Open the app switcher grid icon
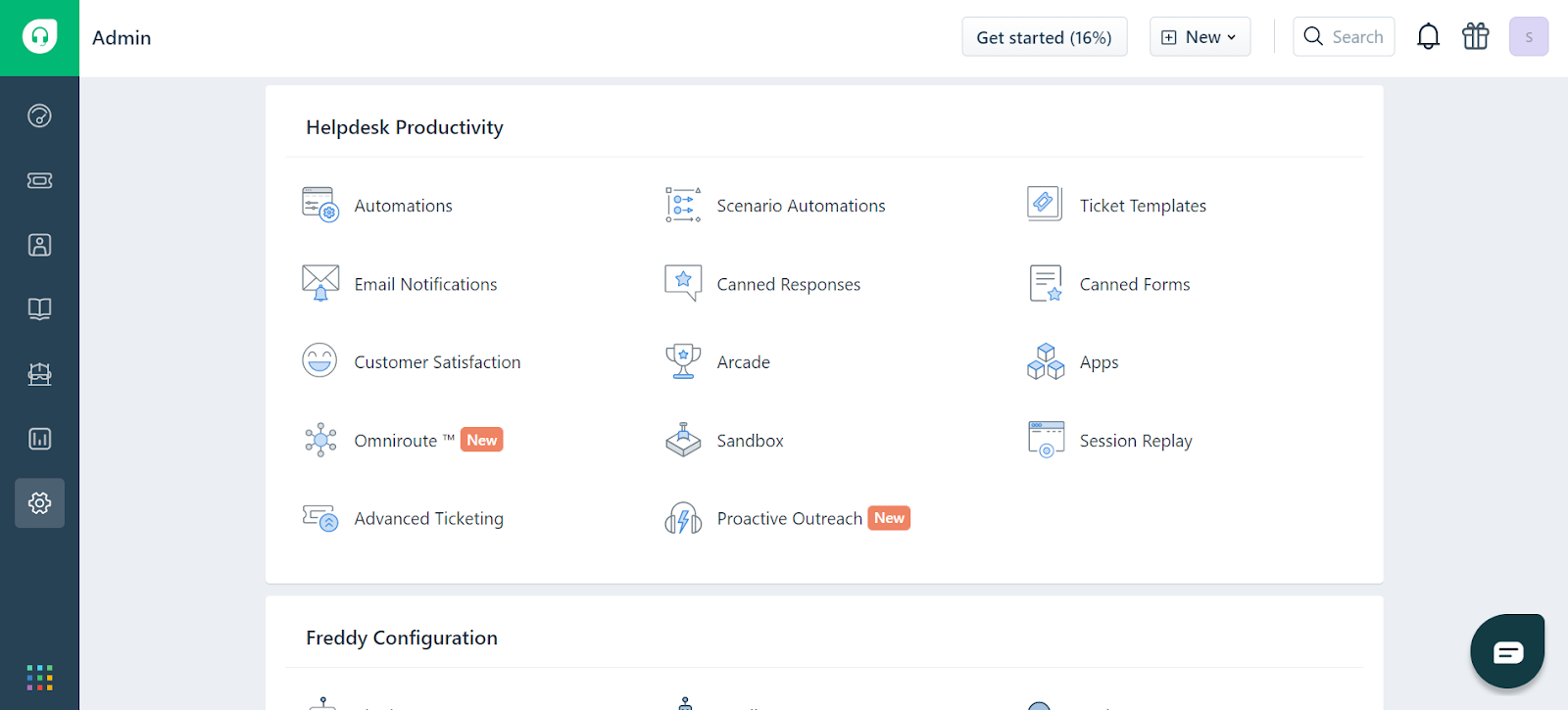Image resolution: width=1568 pixels, height=710 pixels. pyautogui.click(x=39, y=677)
